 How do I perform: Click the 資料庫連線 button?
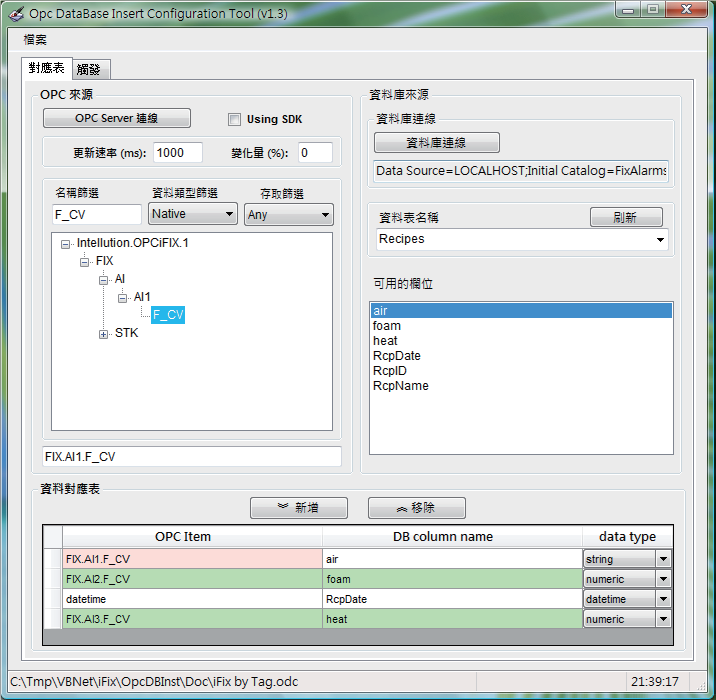(436, 143)
